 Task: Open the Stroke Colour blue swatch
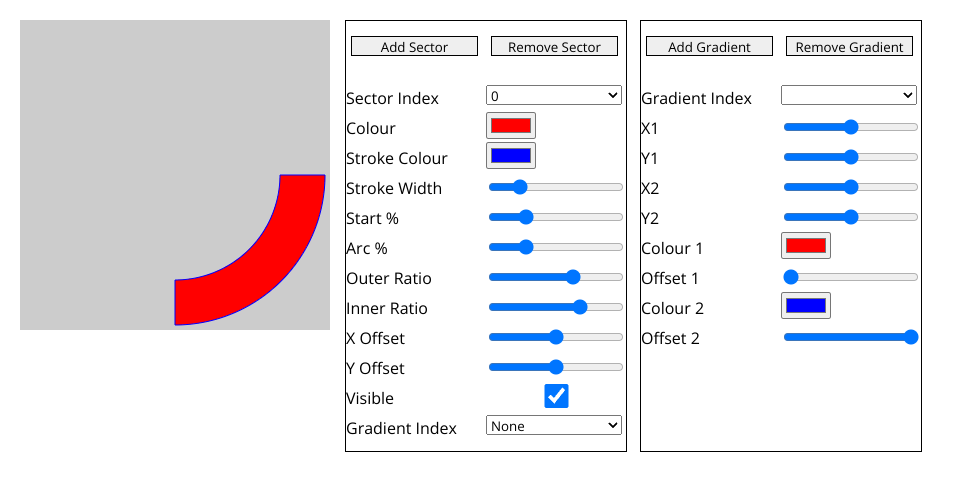(511, 156)
